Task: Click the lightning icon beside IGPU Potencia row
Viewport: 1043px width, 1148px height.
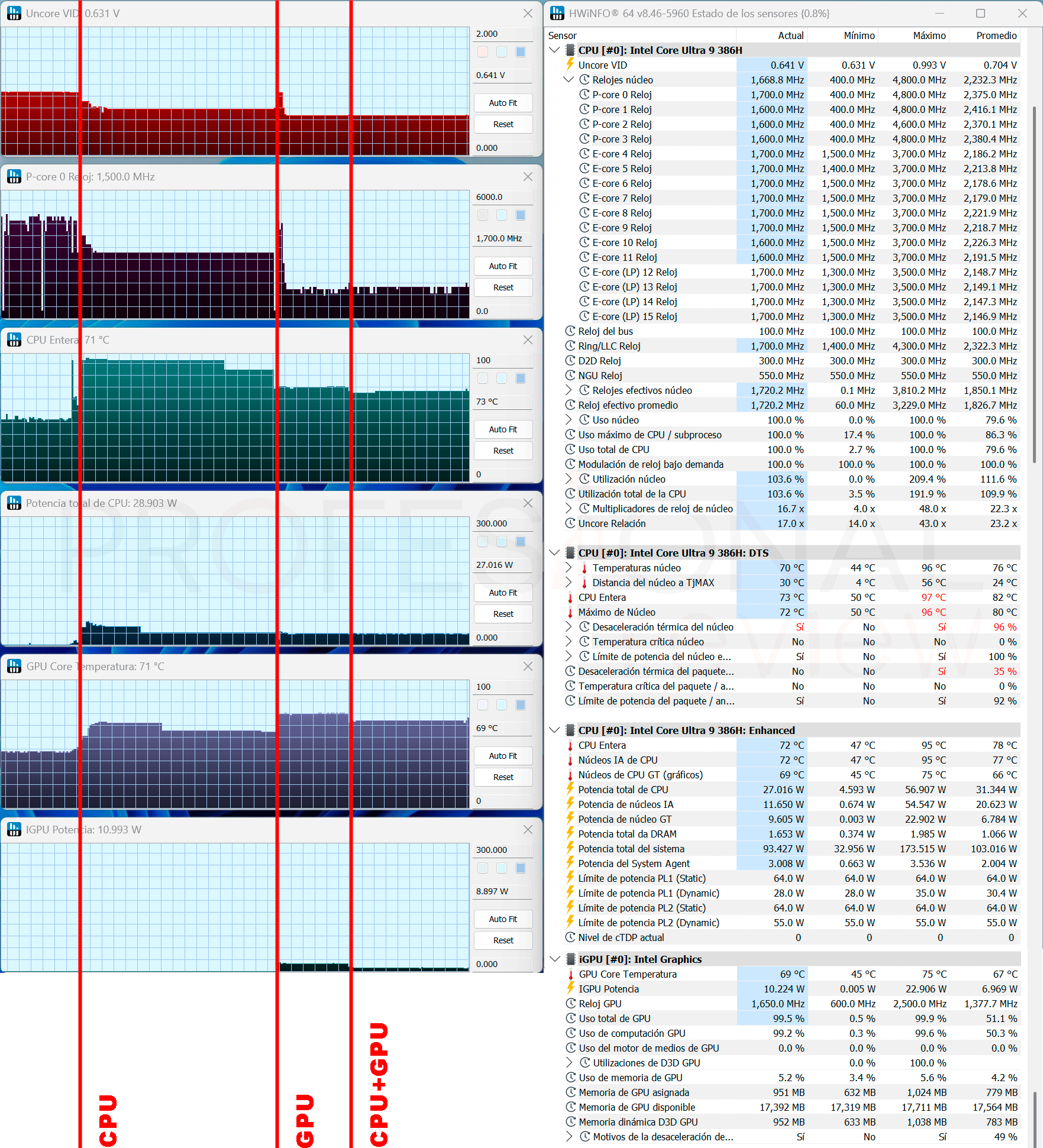Action: [571, 988]
